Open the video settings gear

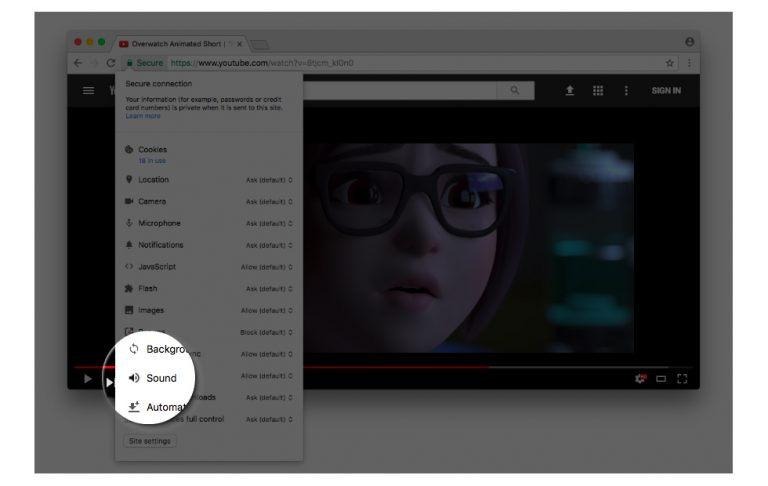[x=640, y=379]
